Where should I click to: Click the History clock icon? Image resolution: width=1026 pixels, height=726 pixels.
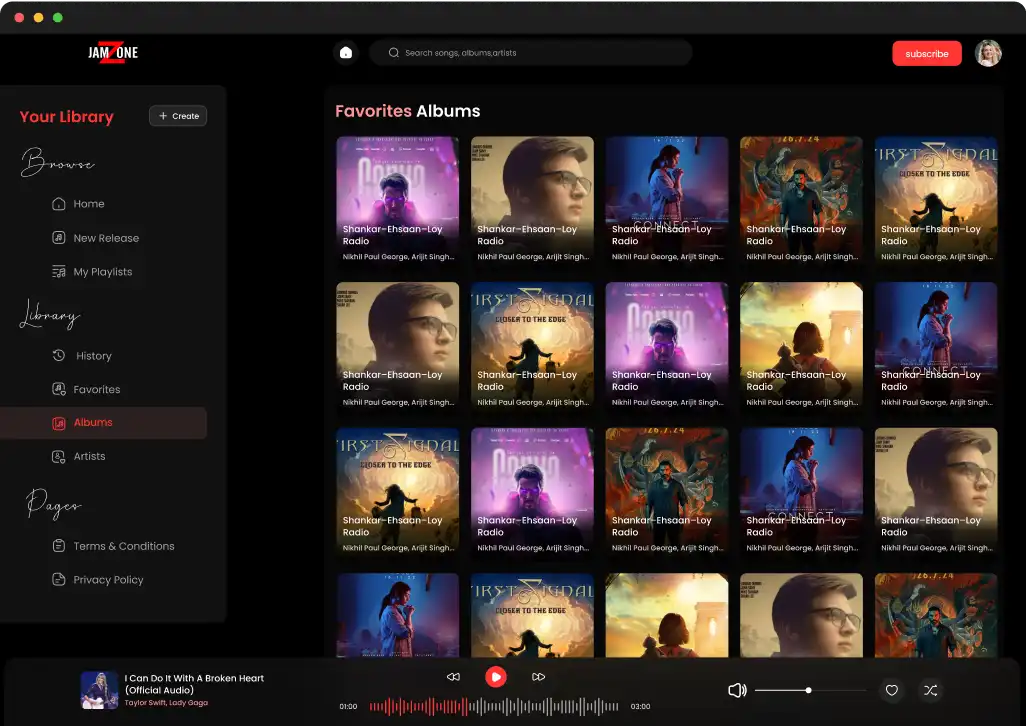click(59, 356)
